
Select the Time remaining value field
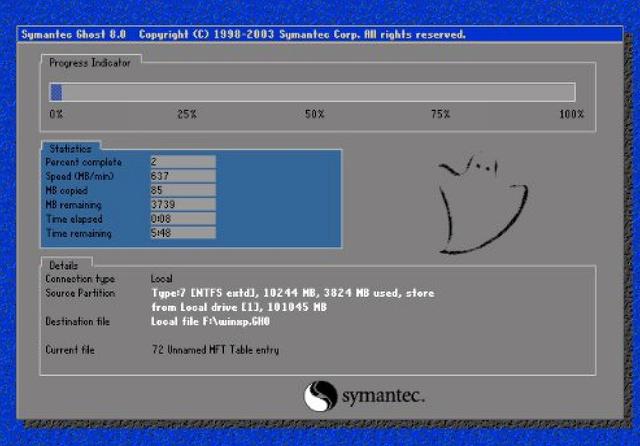click(181, 233)
